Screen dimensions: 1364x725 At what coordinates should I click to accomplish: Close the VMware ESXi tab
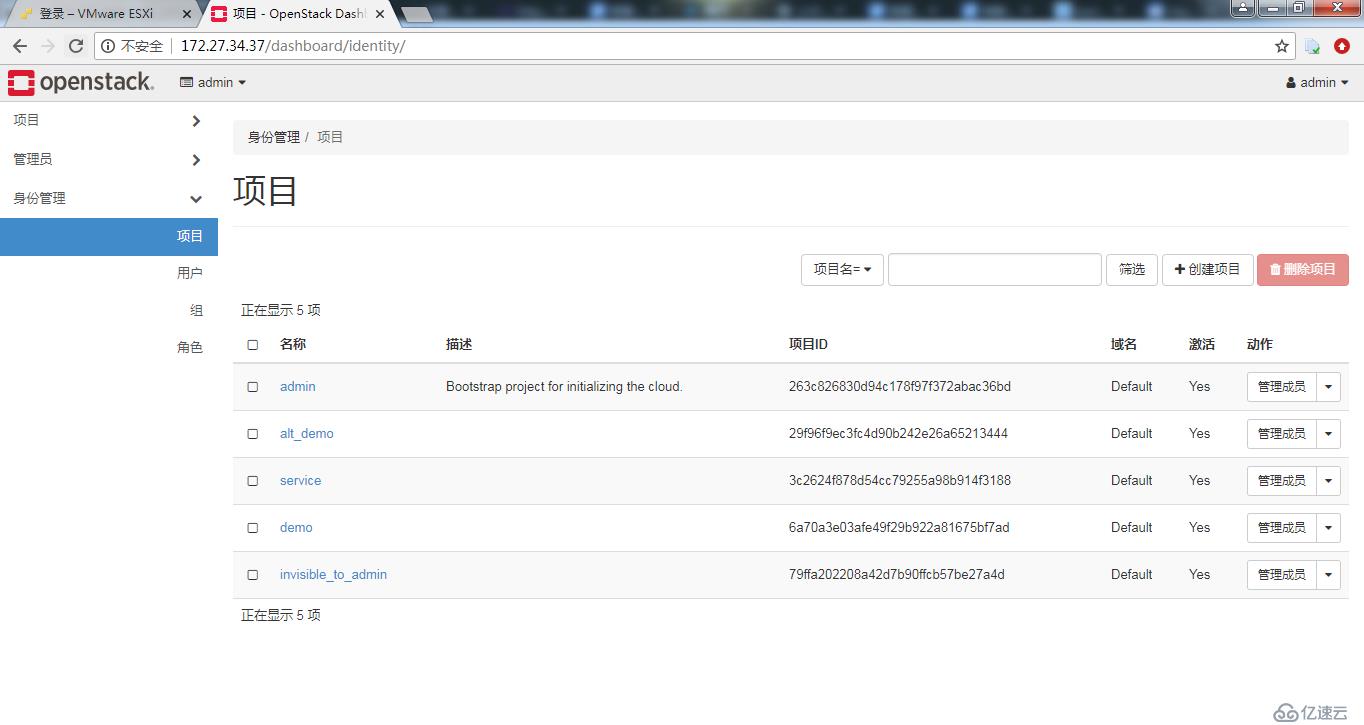coord(186,14)
